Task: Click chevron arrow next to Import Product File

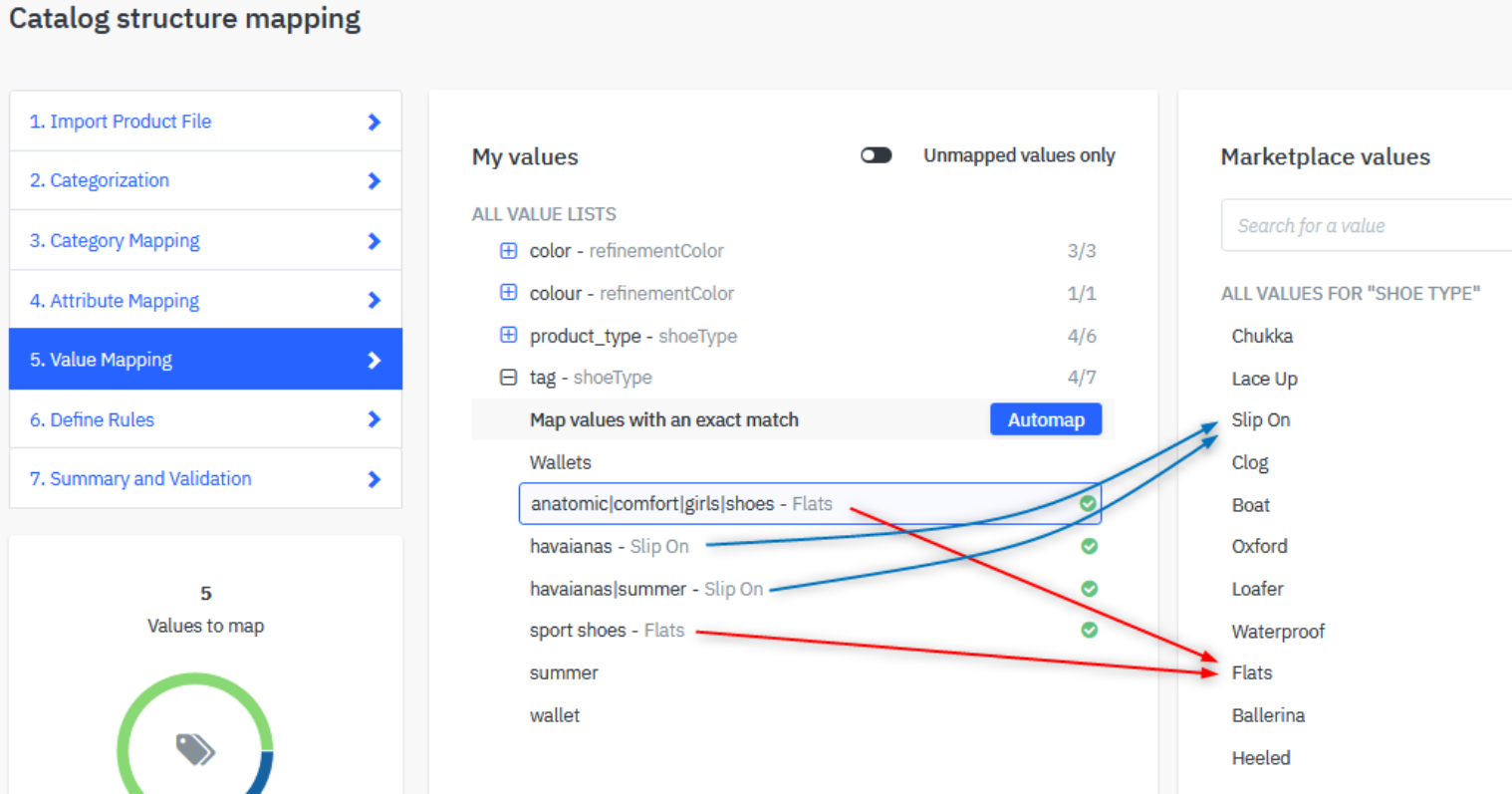Action: tap(375, 122)
